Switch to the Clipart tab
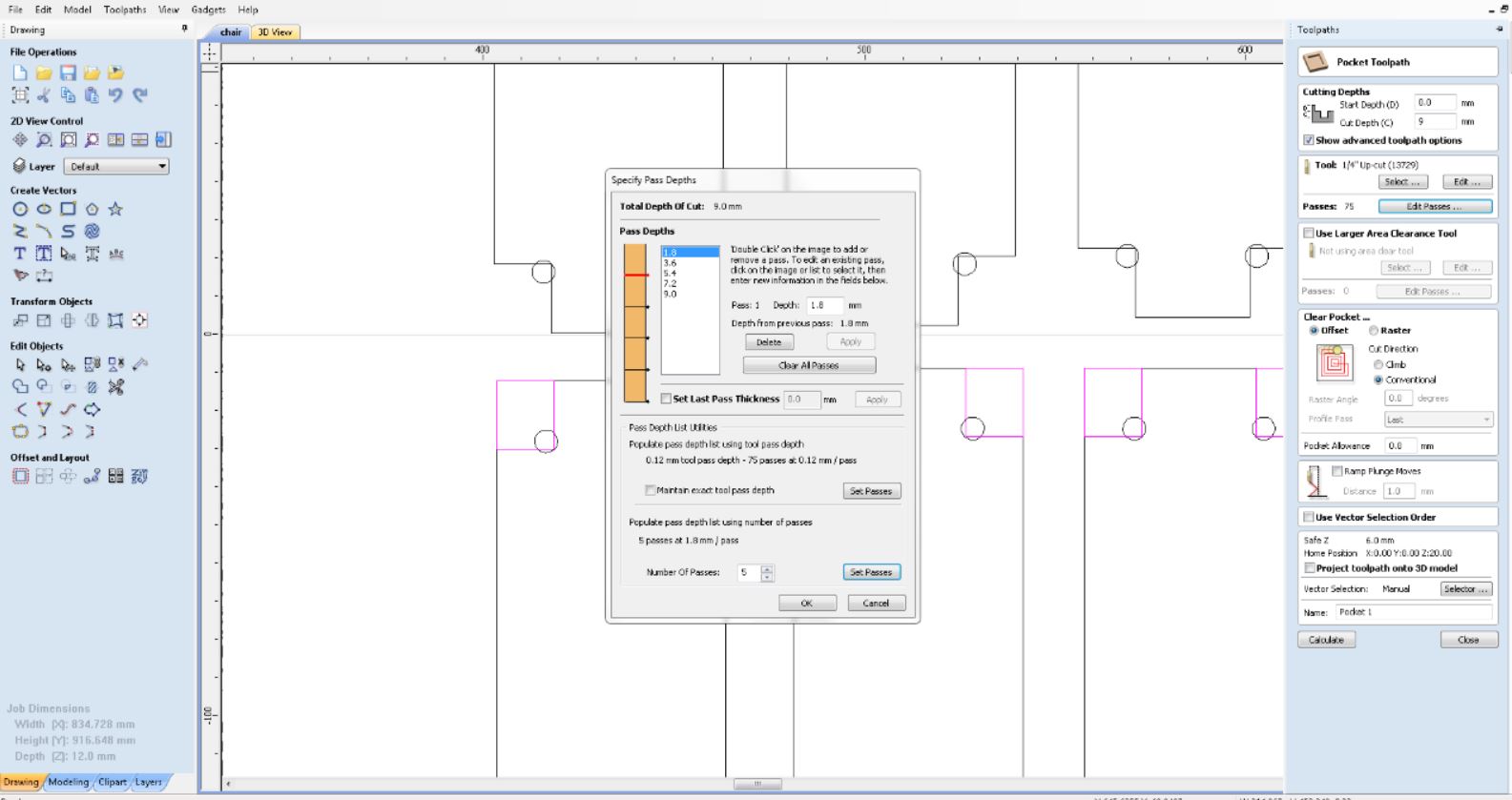This screenshot has width=1512, height=800. [113, 782]
